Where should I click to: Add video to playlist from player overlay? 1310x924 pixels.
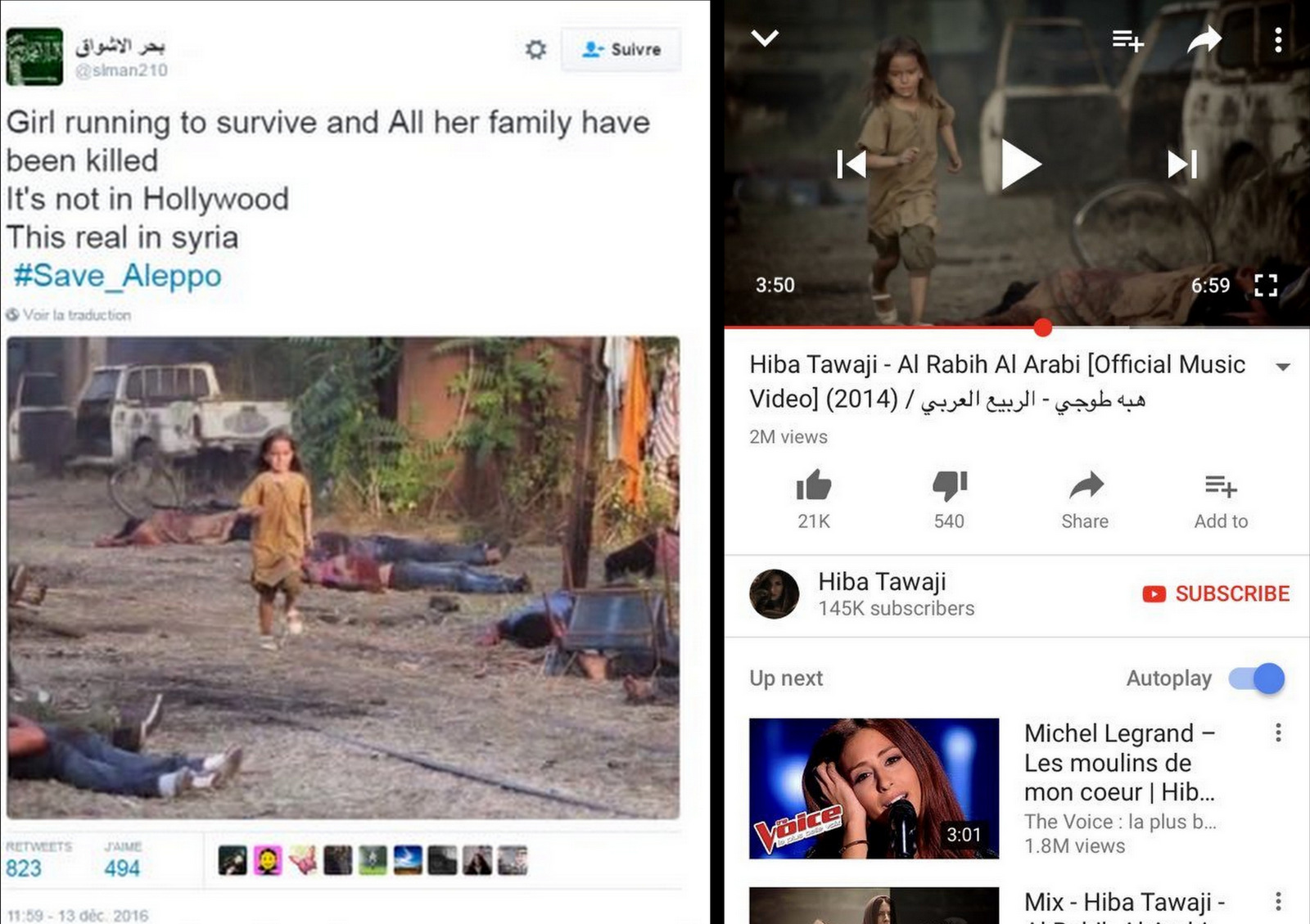(1127, 39)
